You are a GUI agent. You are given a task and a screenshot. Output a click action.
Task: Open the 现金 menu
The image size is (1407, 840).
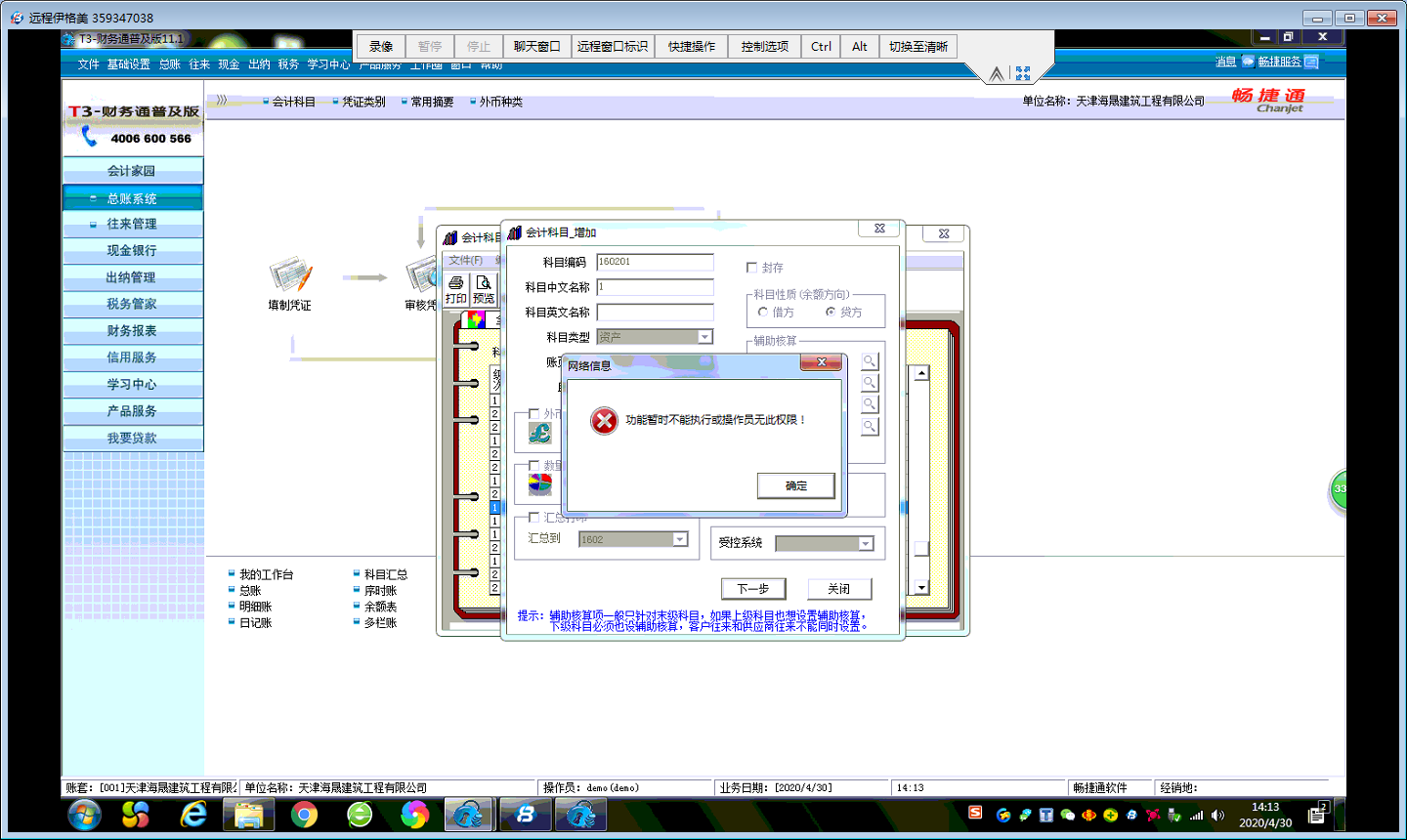click(x=229, y=64)
